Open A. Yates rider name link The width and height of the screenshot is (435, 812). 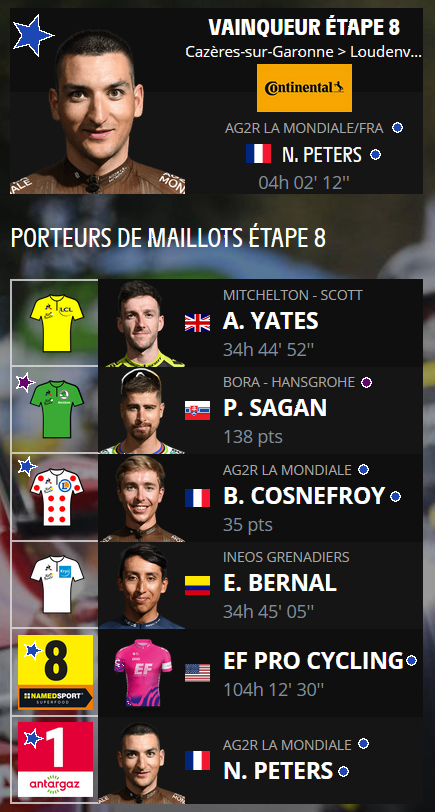click(270, 322)
